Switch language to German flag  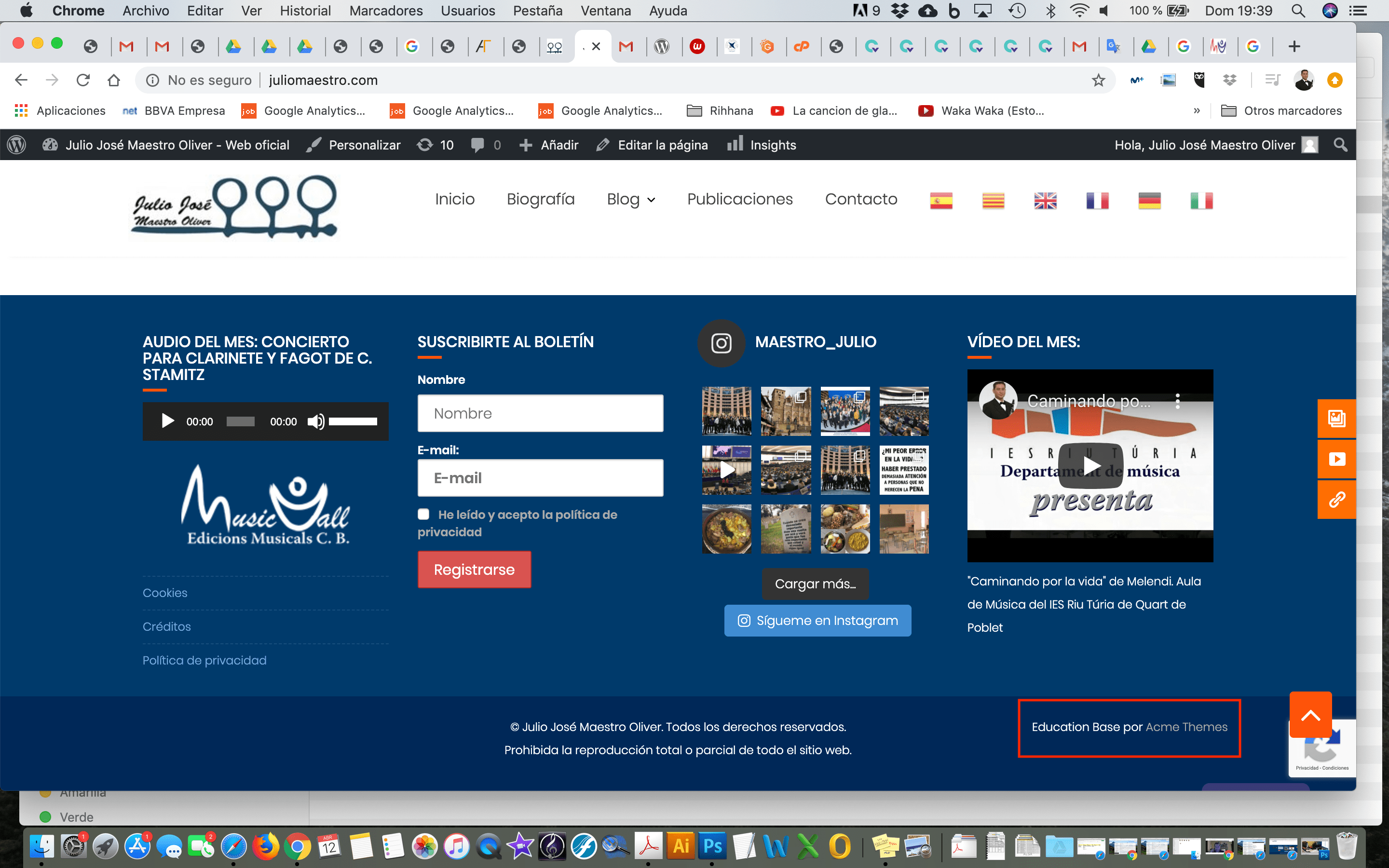[1150, 200]
